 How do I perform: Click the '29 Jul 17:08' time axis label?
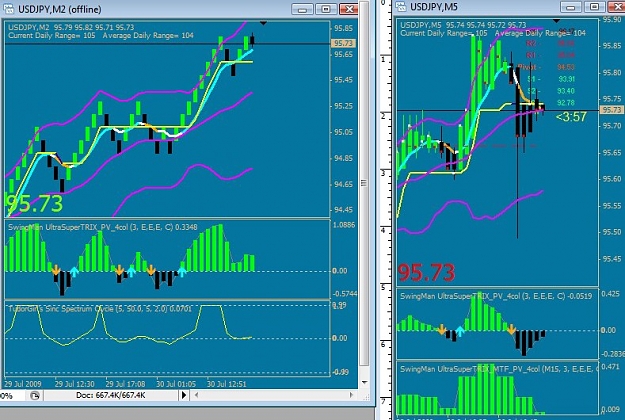125,384
